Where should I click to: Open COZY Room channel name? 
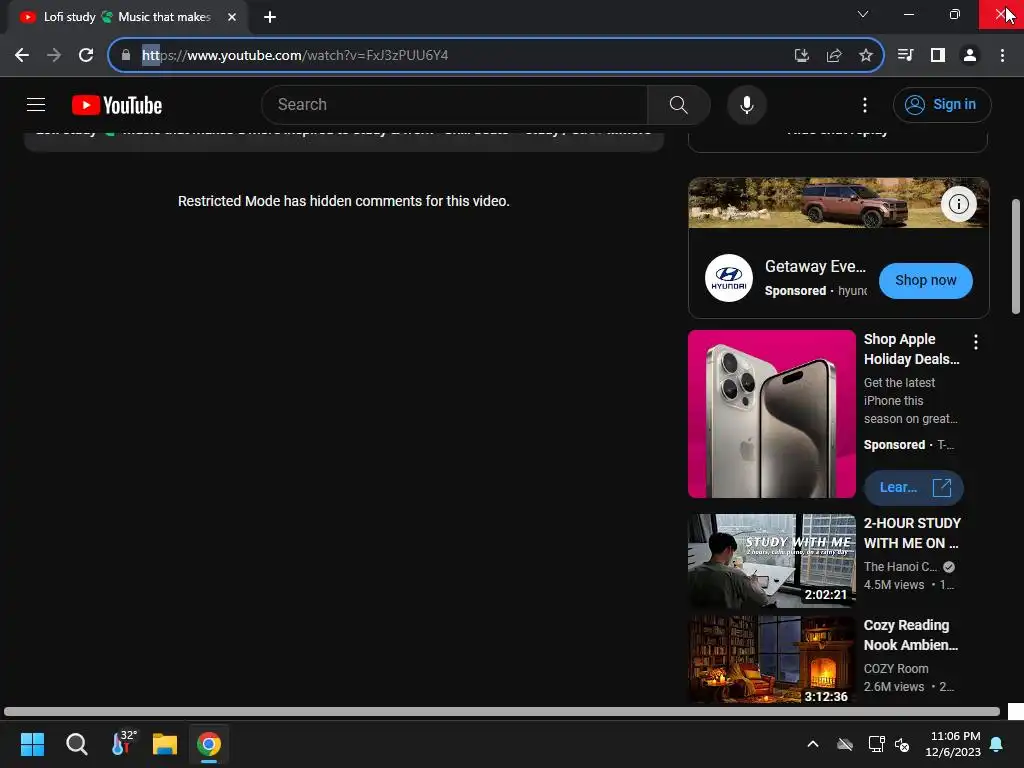pos(895,669)
